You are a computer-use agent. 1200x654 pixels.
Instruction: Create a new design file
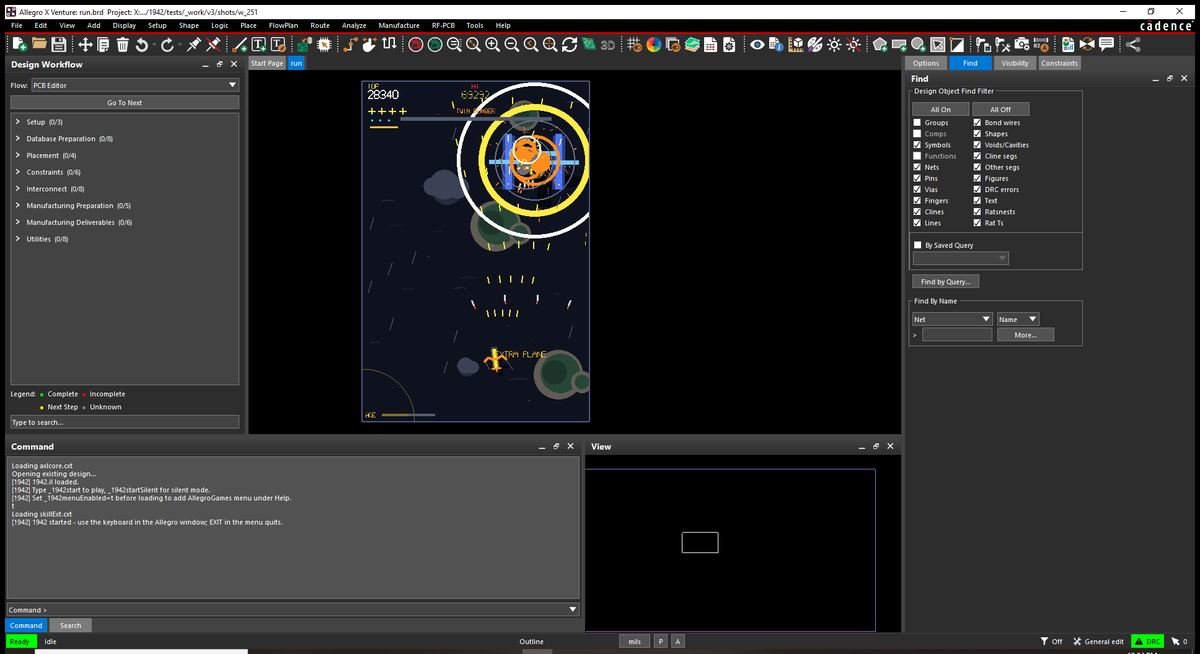coord(20,44)
